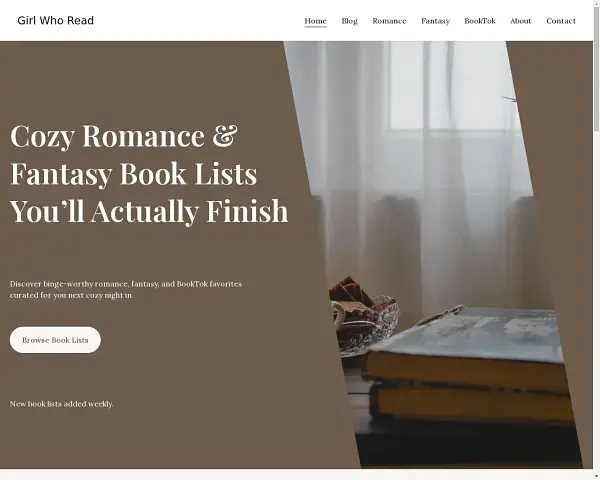Open the BookTok section

[x=480, y=21]
